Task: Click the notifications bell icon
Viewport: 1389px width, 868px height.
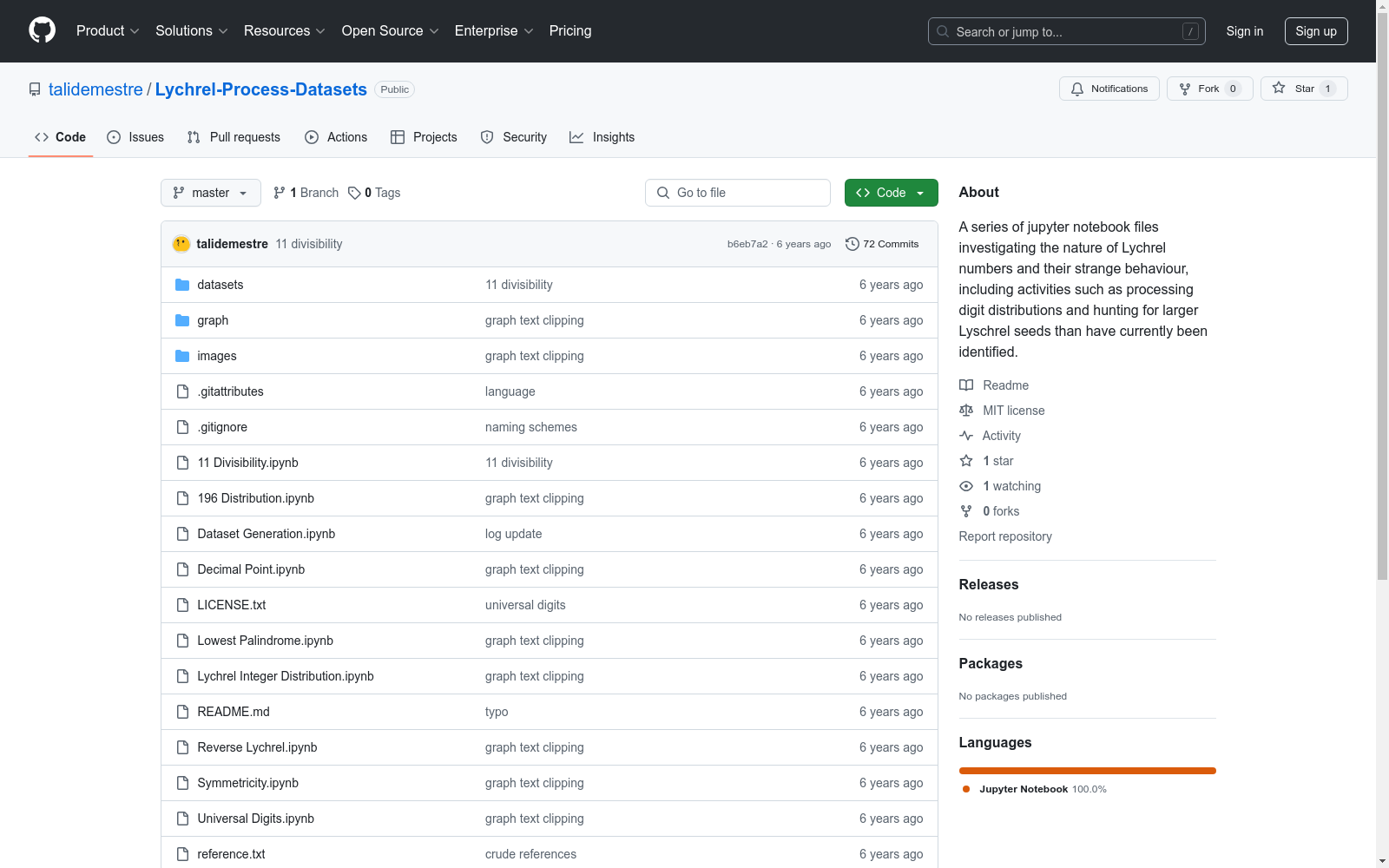Action: [1077, 89]
